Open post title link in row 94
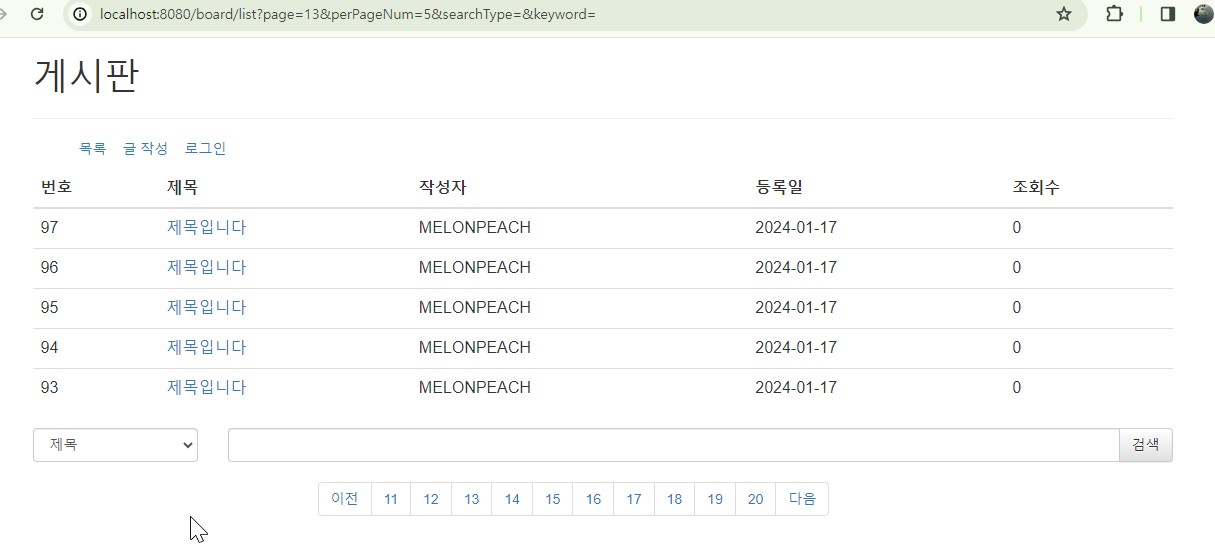The width and height of the screenshot is (1215, 551). [206, 347]
